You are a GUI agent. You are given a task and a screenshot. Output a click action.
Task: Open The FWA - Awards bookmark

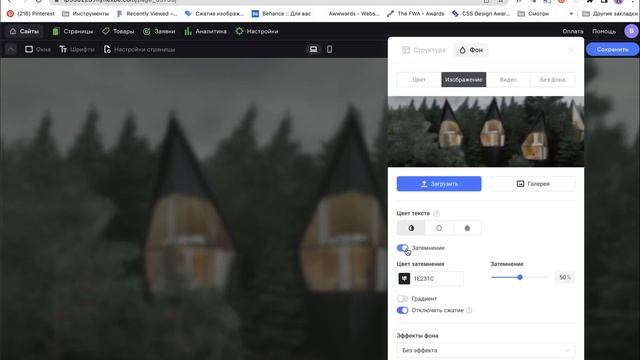tap(416, 13)
